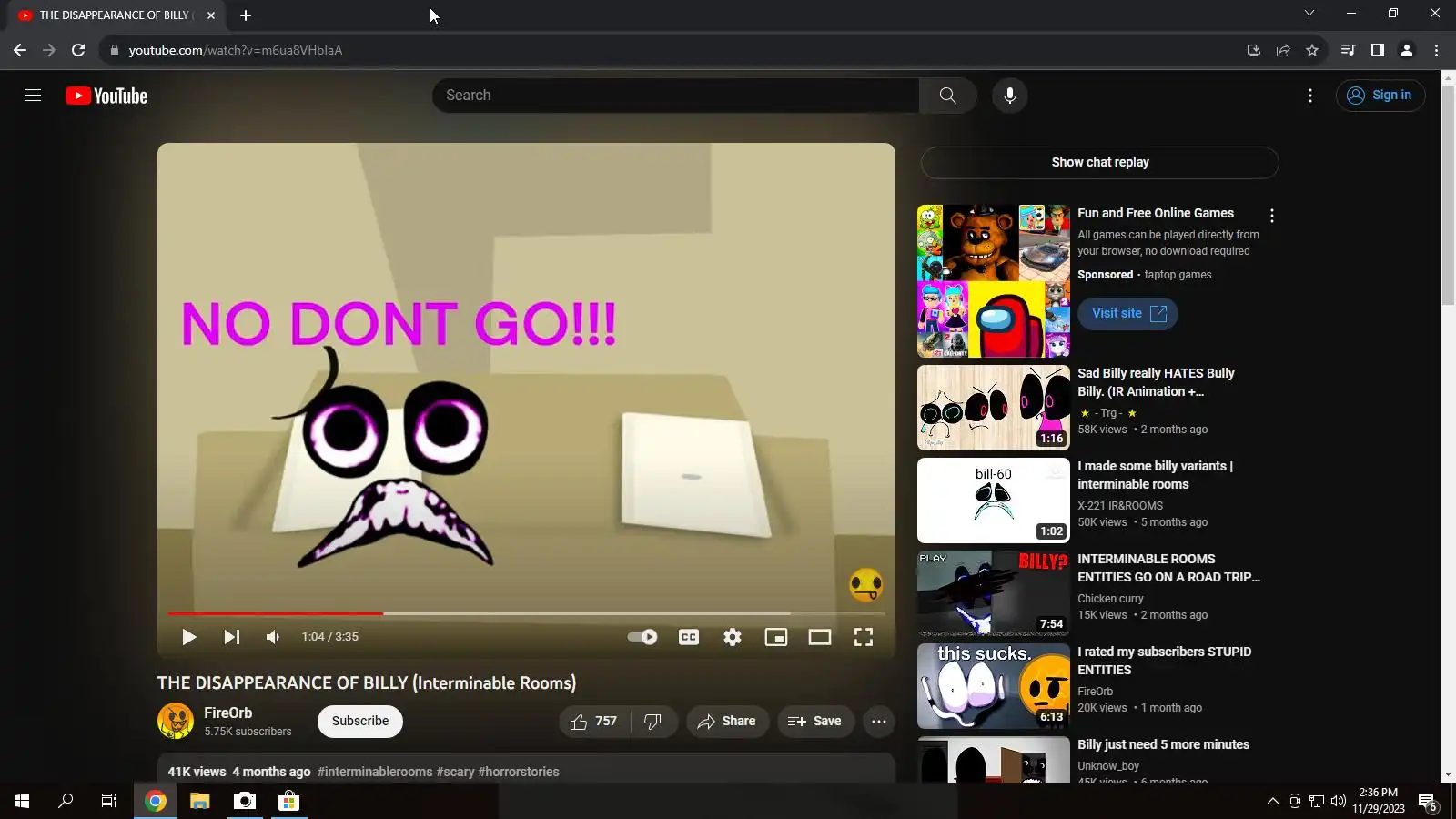Open a new browser tab
This screenshot has width=1456, height=819.
(246, 15)
